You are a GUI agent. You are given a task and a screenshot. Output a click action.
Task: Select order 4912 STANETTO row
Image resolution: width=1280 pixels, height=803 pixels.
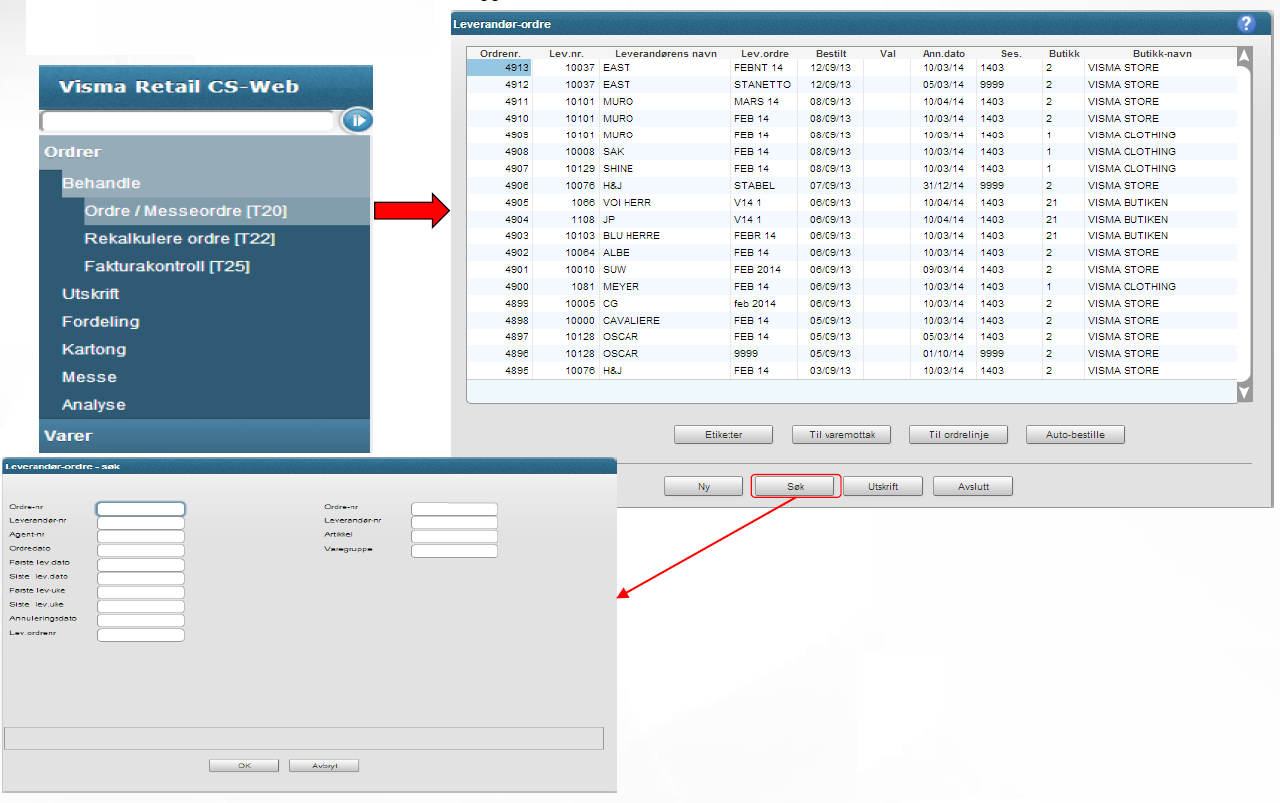(852, 85)
